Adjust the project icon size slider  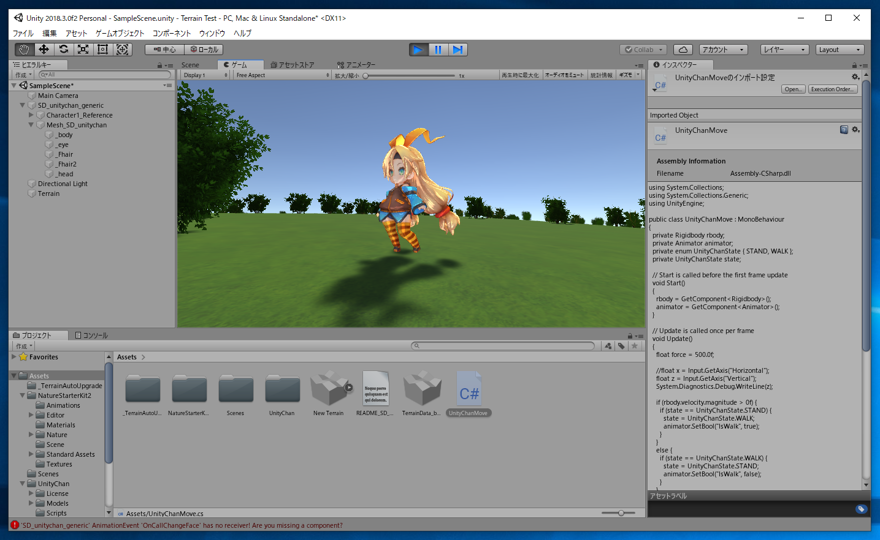coord(618,513)
